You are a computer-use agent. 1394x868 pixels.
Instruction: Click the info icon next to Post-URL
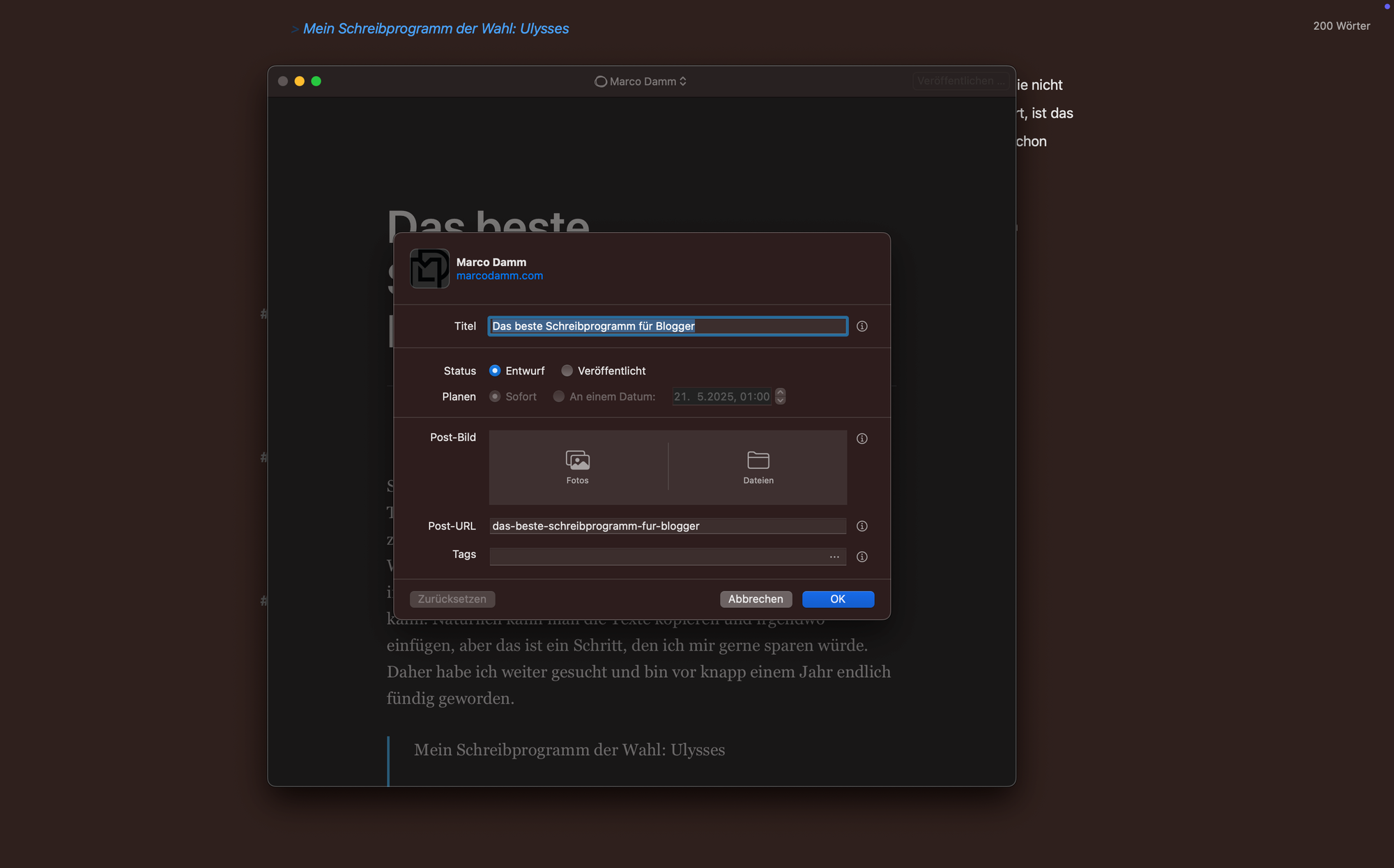862,527
